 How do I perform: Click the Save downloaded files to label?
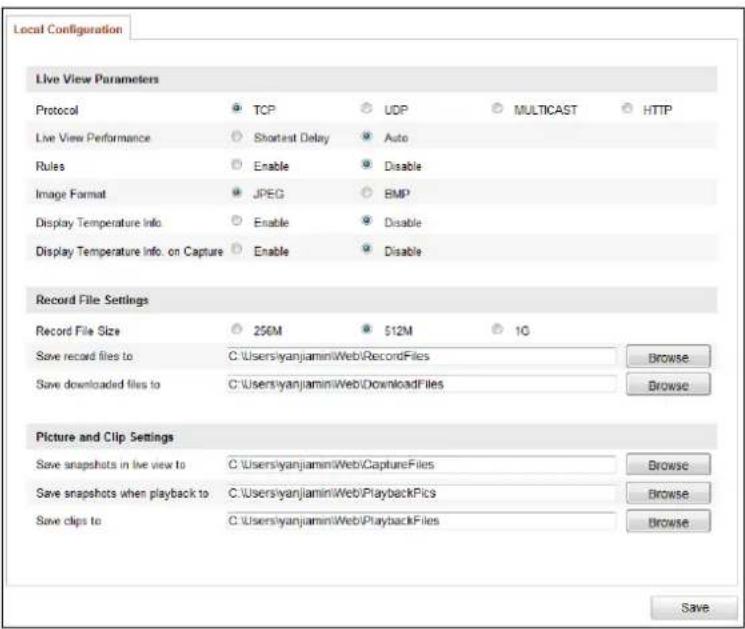tap(98, 384)
